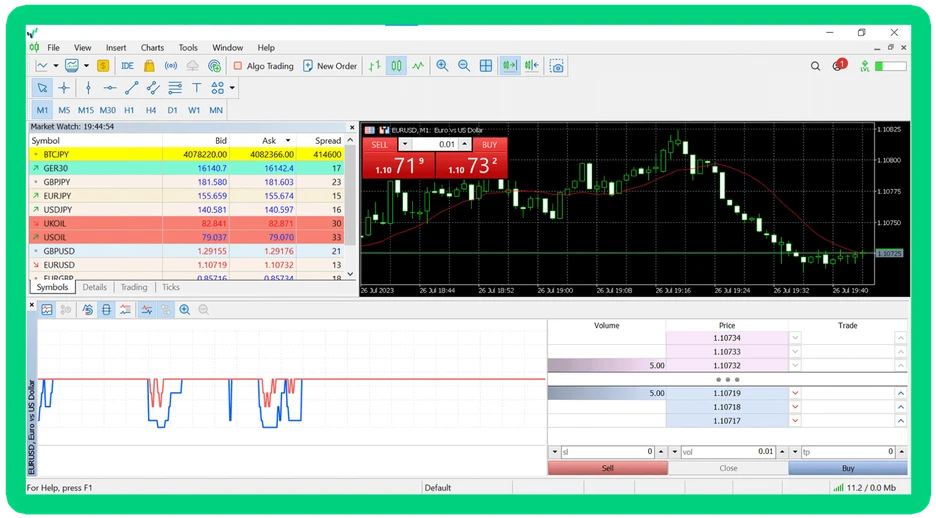
Task: Decrease the sl value with down arrow
Action: pos(555,452)
